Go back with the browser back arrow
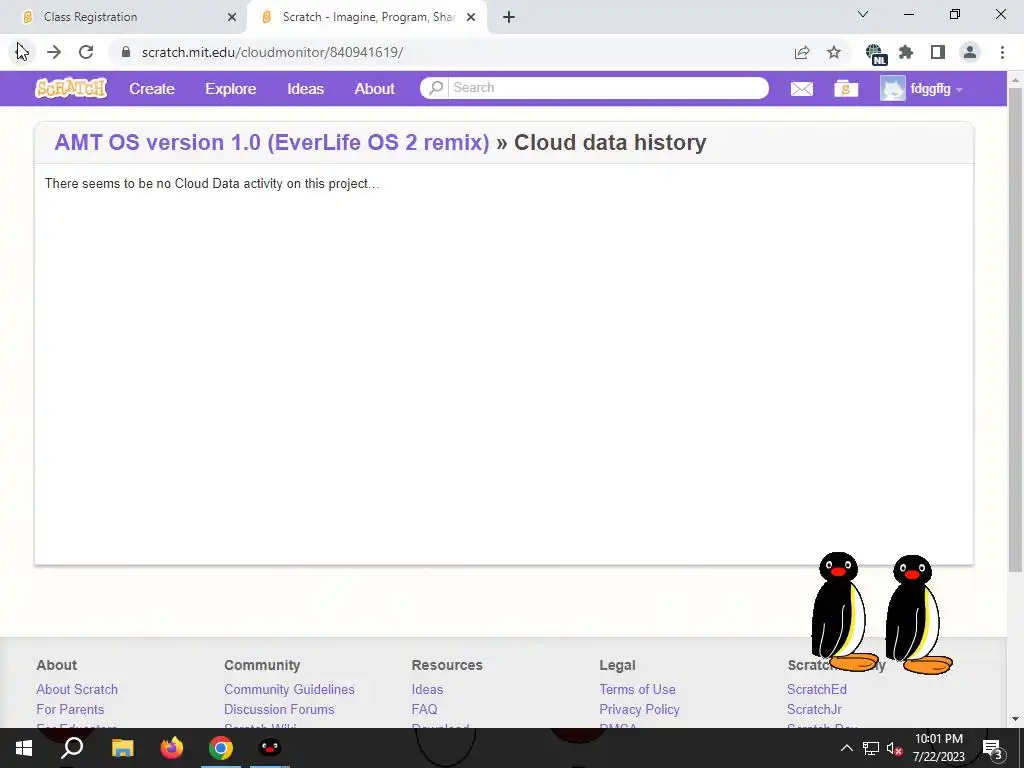 coord(22,52)
